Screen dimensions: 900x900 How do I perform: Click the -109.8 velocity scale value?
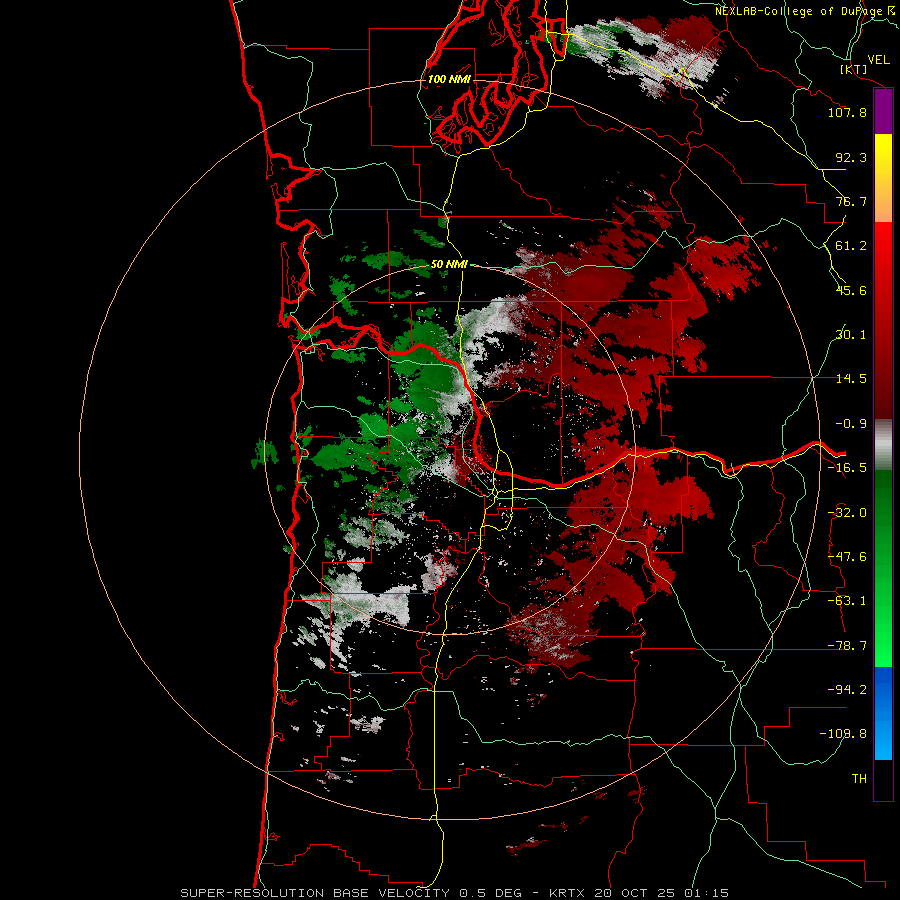843,734
